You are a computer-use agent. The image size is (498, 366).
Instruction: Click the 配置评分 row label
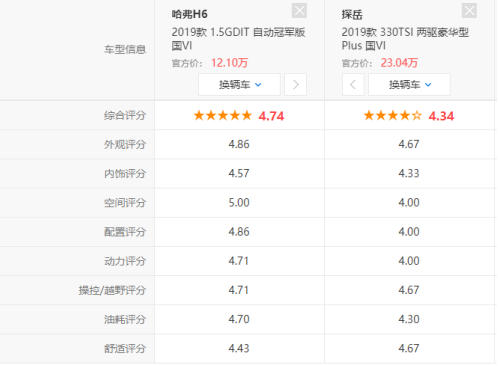click(x=125, y=232)
